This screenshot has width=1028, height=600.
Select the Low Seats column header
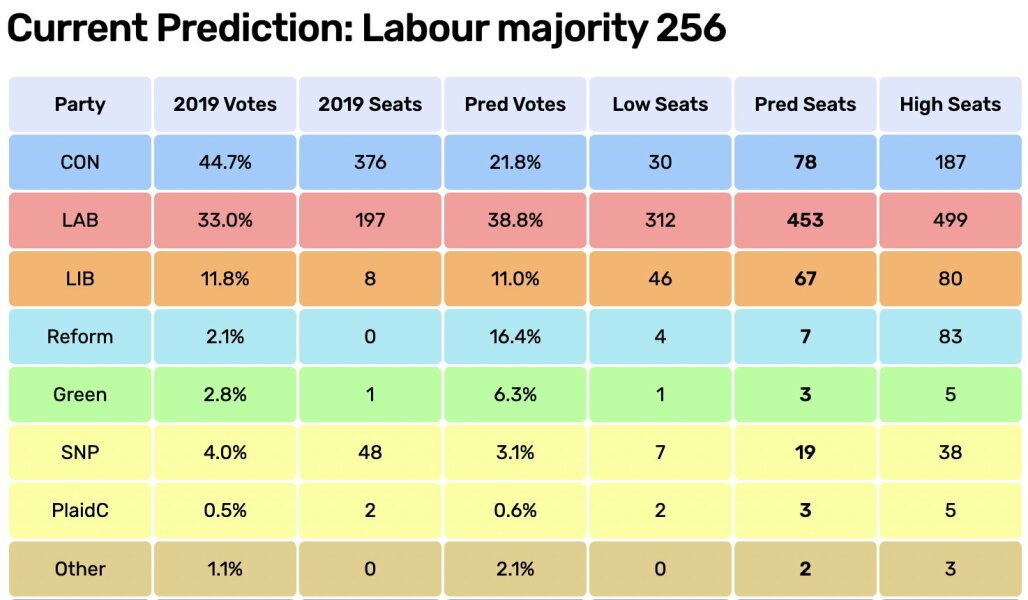pos(660,104)
